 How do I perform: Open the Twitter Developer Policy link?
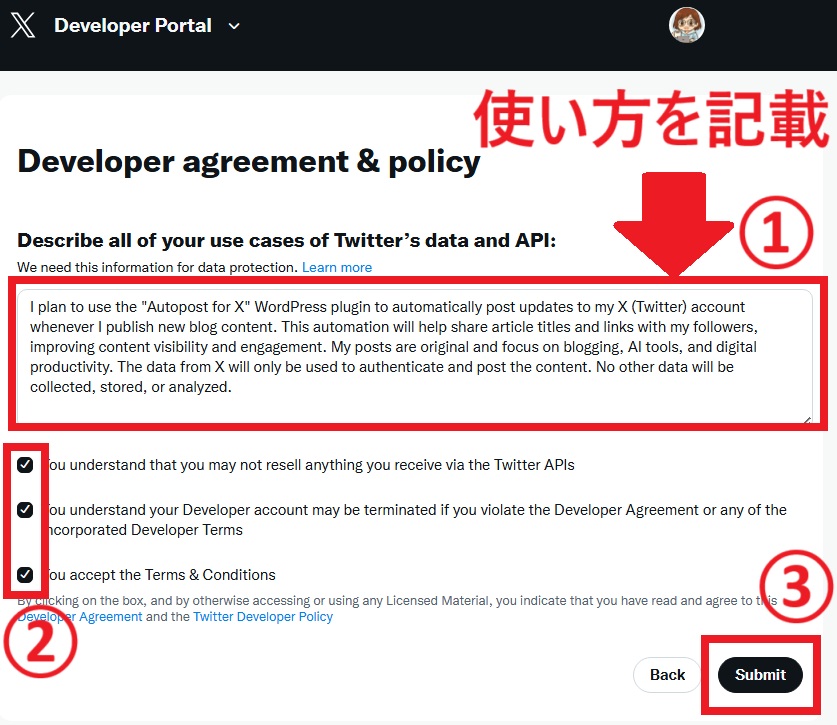[263, 617]
